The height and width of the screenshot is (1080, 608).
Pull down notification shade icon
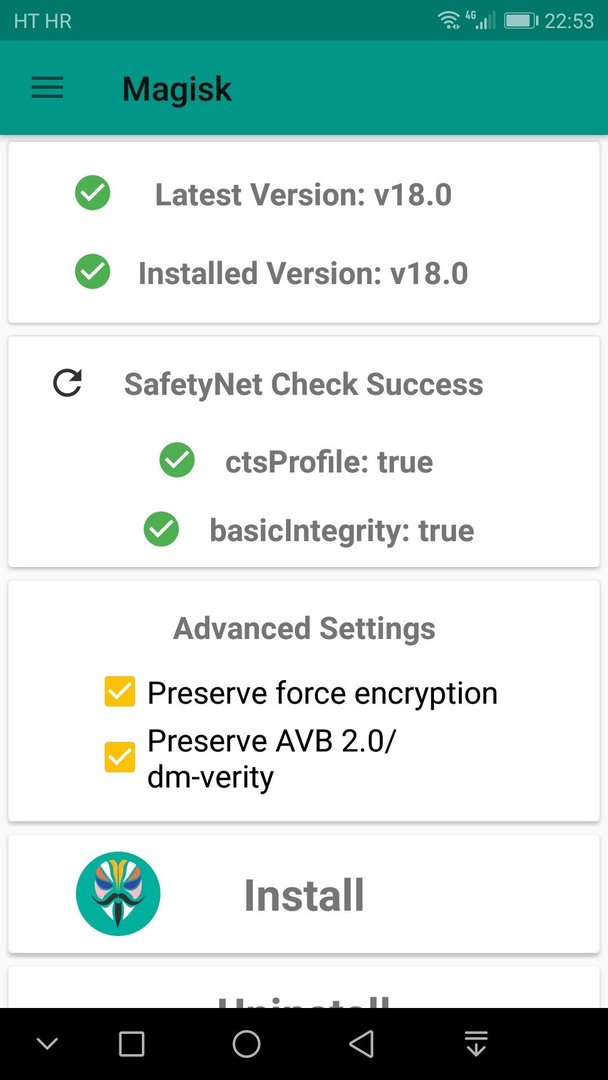[476, 1043]
